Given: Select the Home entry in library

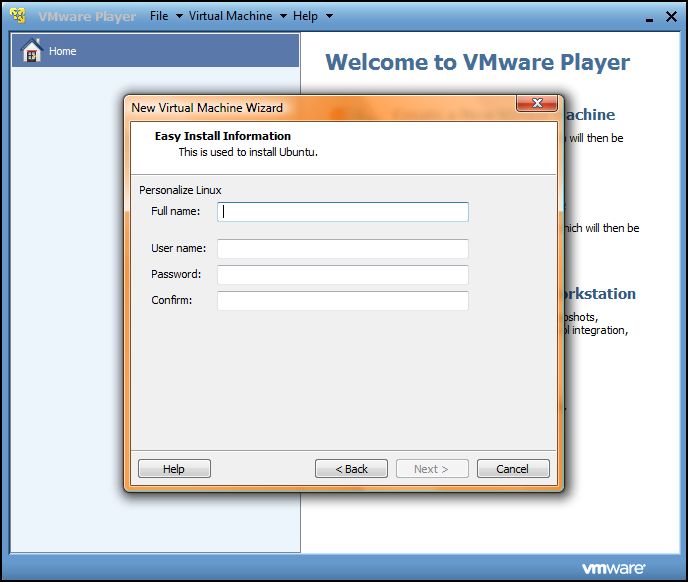Looking at the screenshot, I should point(155,50).
